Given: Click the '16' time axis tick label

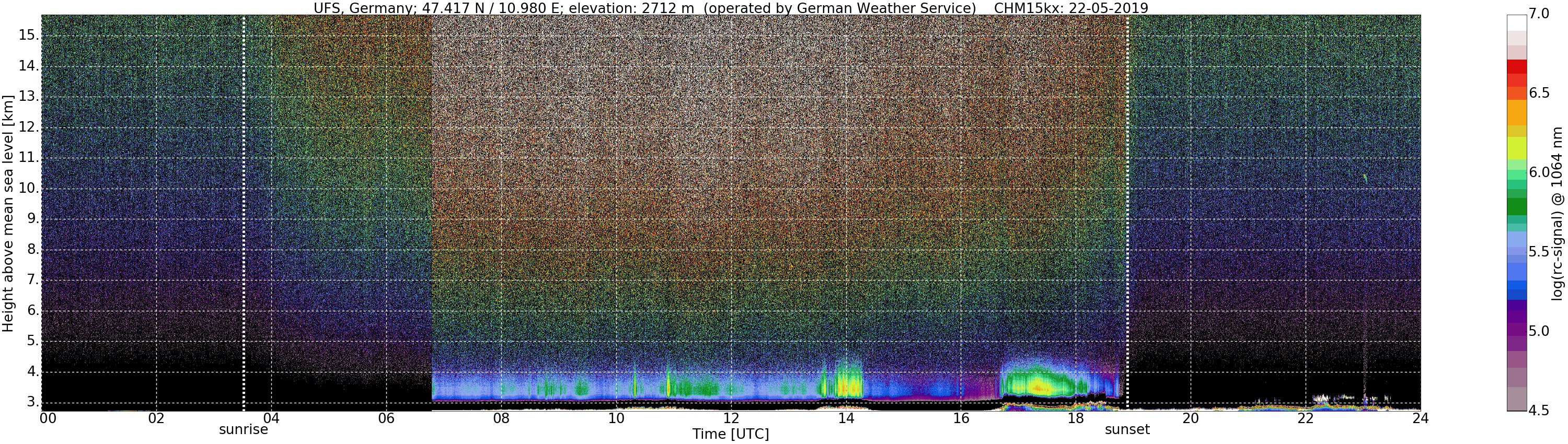Looking at the screenshot, I should [x=961, y=418].
